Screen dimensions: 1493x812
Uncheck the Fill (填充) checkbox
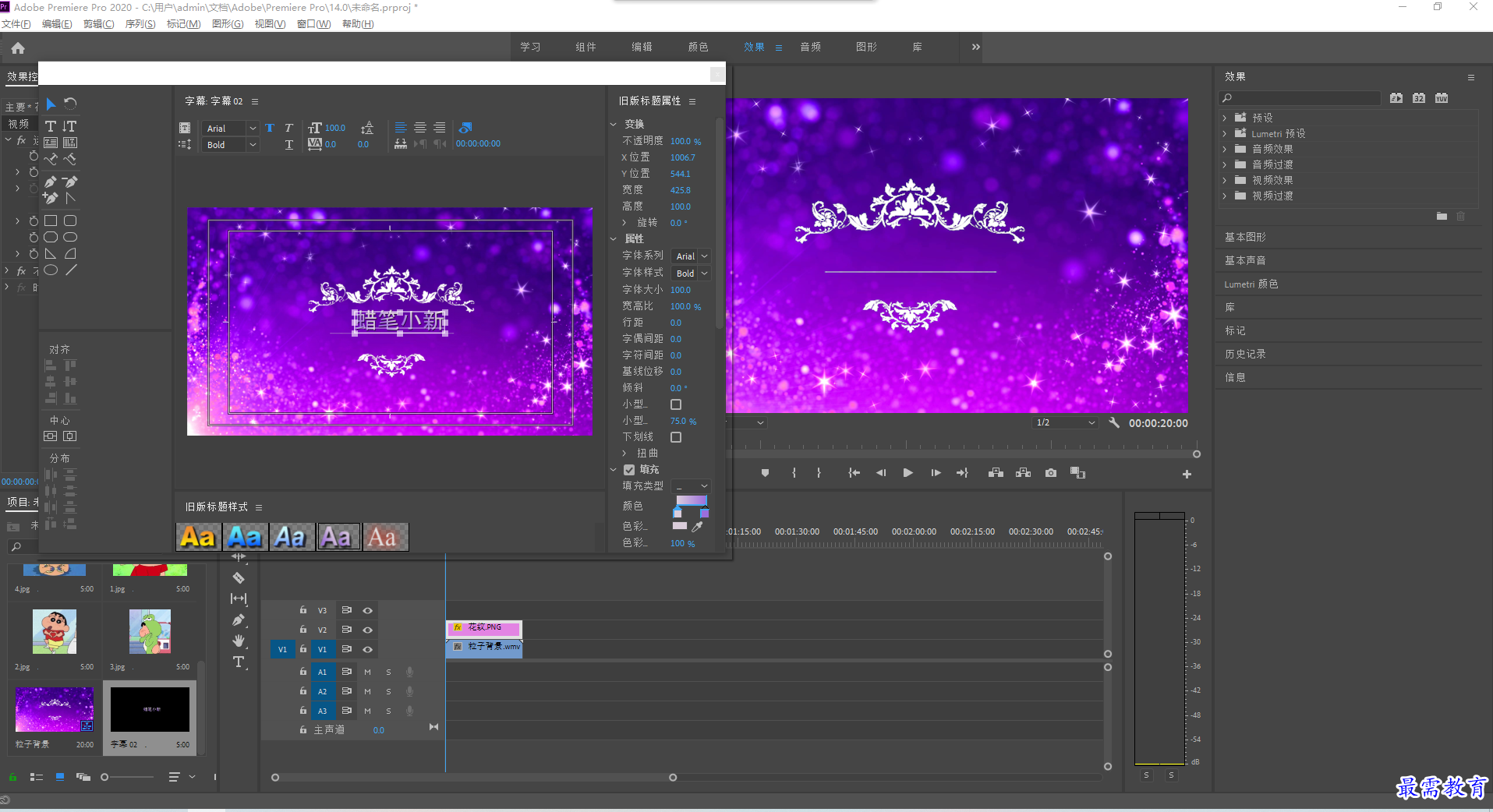629,470
